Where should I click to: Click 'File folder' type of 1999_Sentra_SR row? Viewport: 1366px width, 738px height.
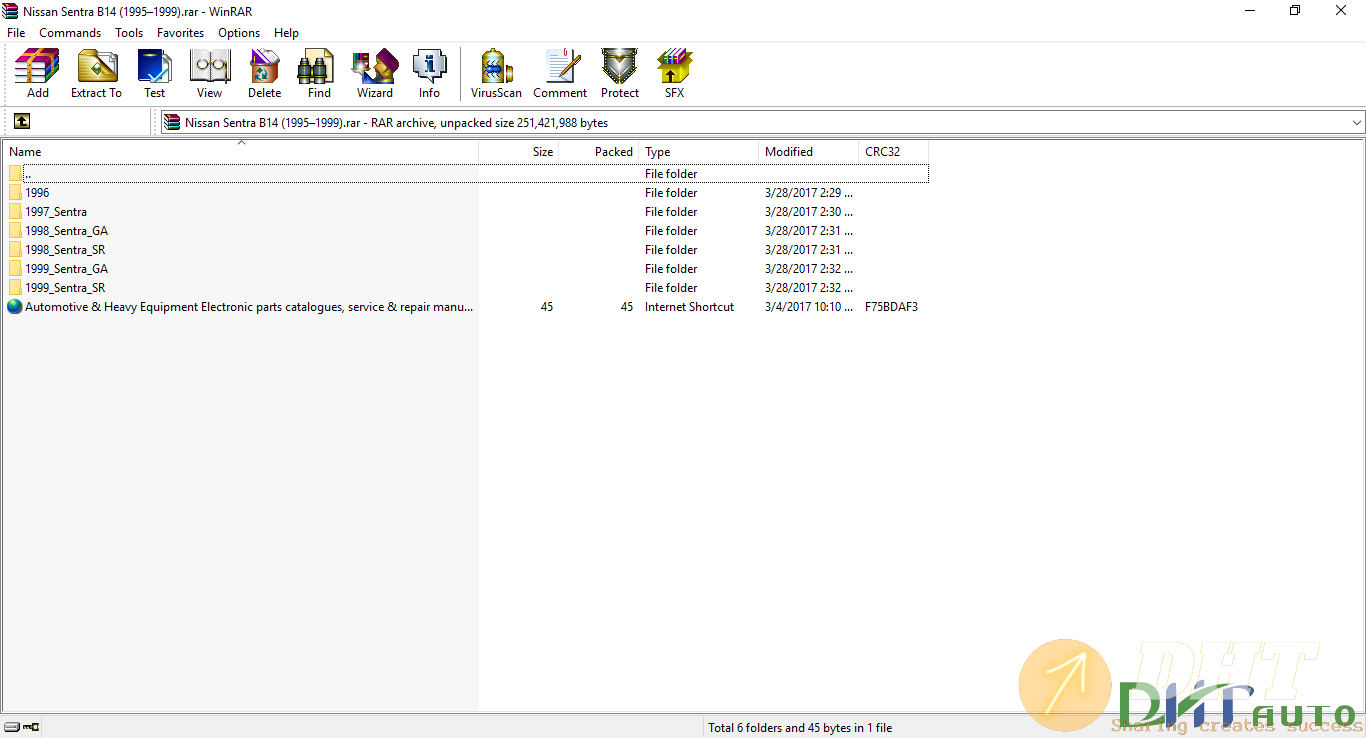(671, 288)
